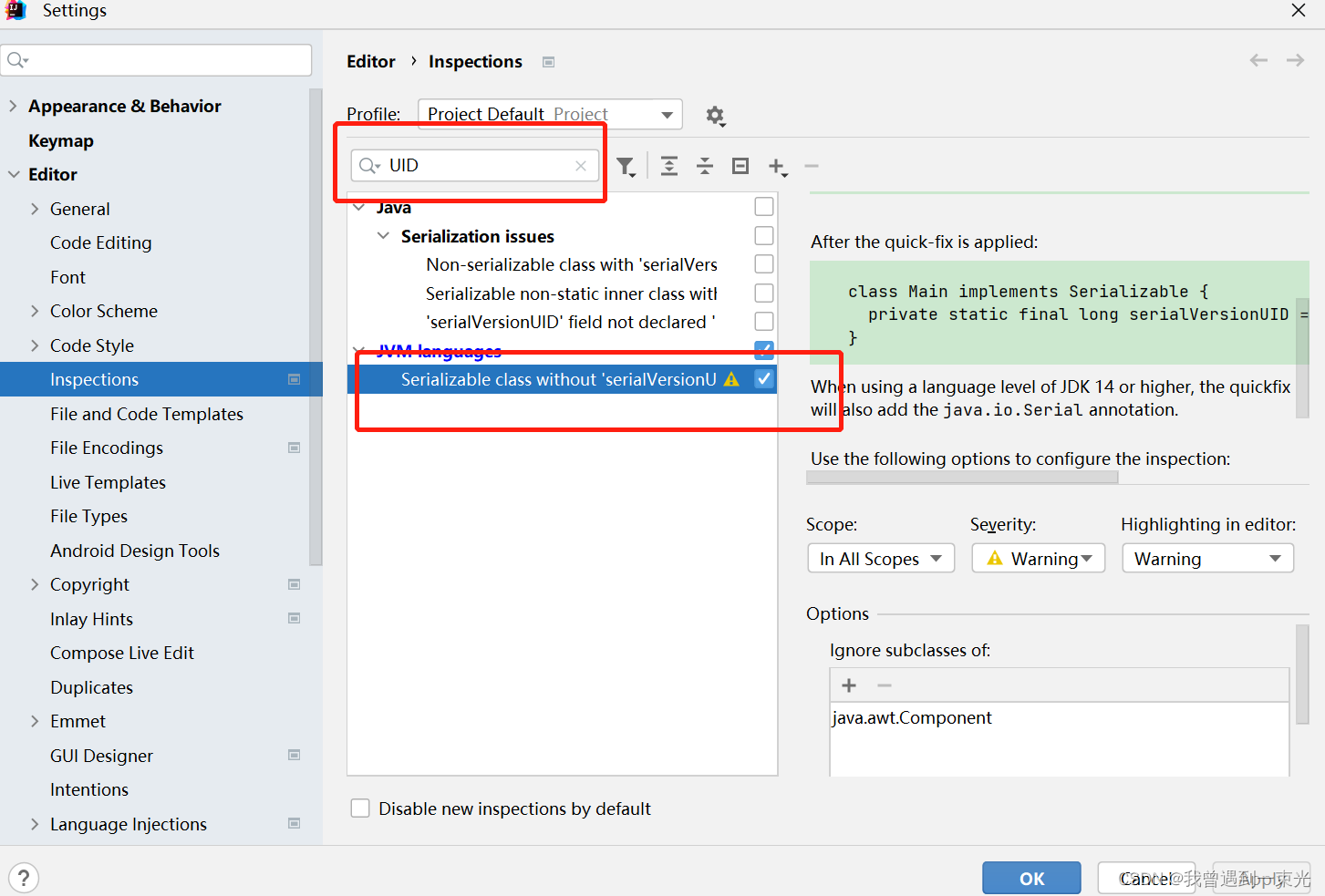Click Expand All in inspections toolbar
Screen dimensions: 1325x896
tap(669, 166)
